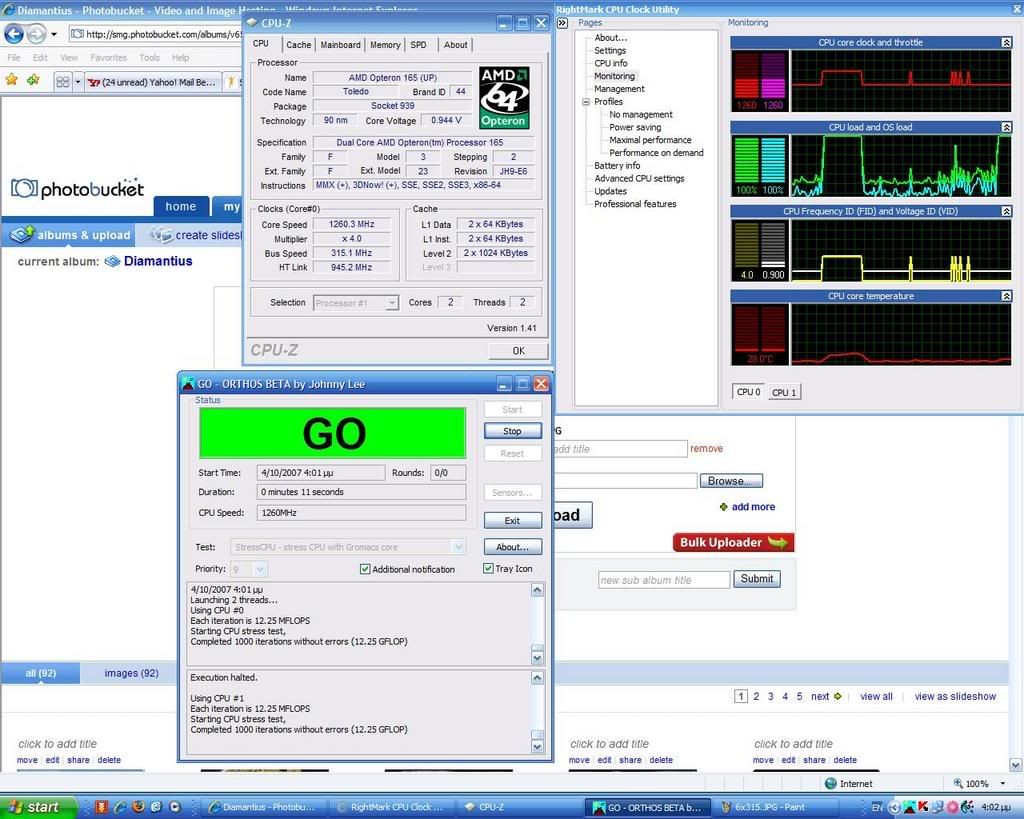Click the Stop button in ORTHOS
Viewport: 1024px width, 819px height.
coord(513,431)
